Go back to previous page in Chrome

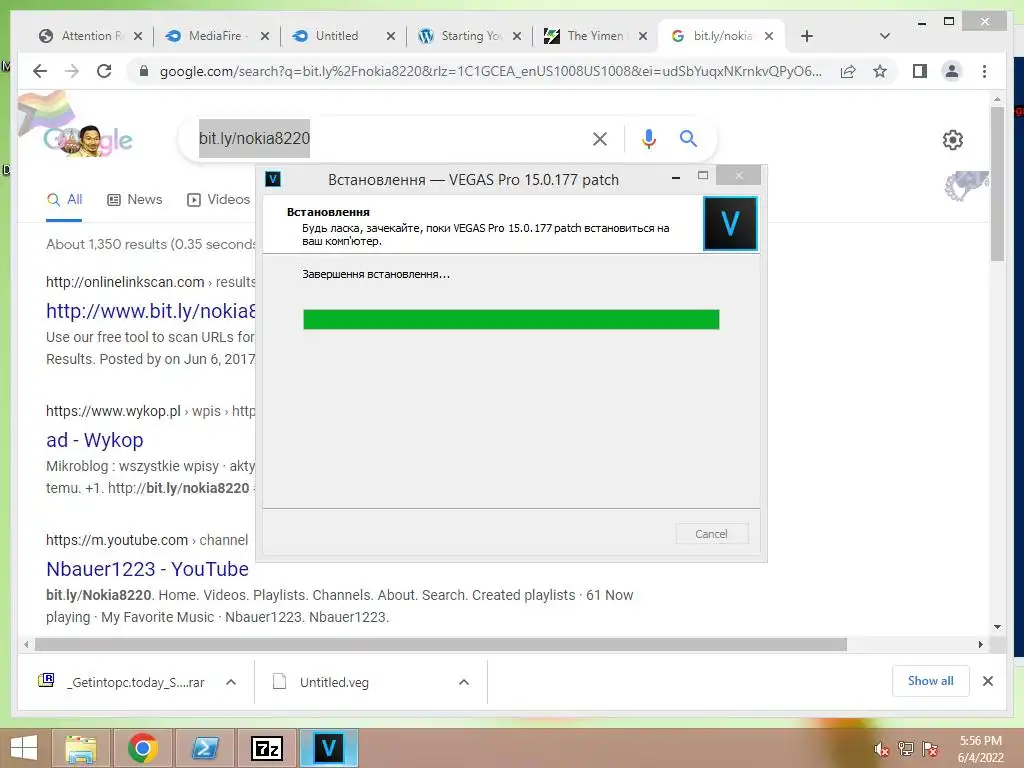[x=40, y=71]
